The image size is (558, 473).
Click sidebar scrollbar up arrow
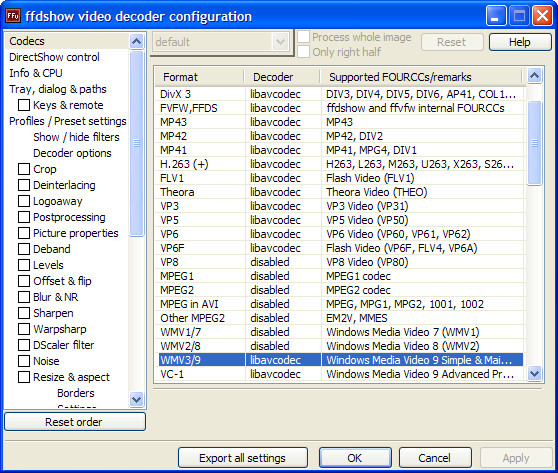[x=137, y=42]
